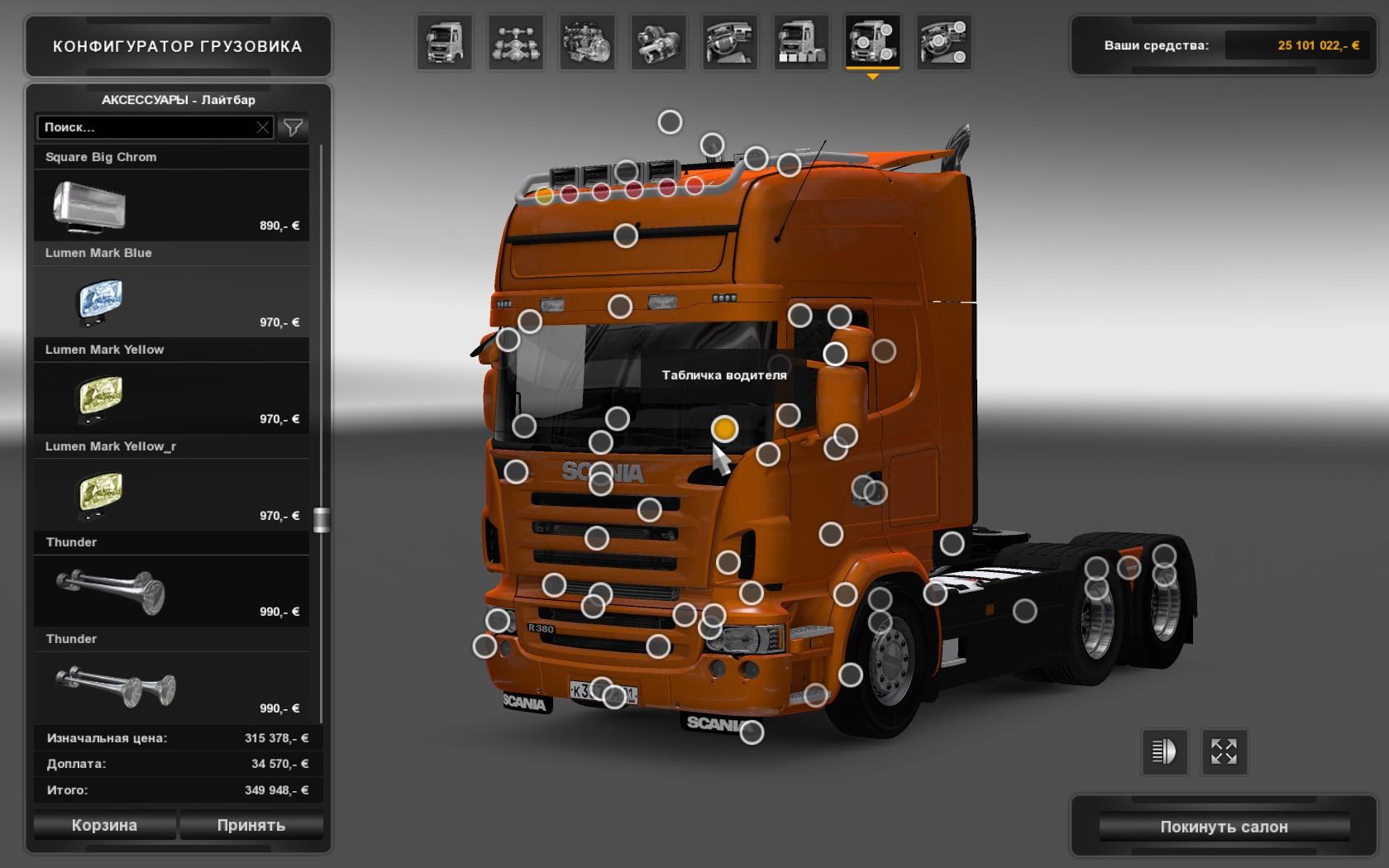Select the Lumen Mark Yellow_r light

pos(171,494)
